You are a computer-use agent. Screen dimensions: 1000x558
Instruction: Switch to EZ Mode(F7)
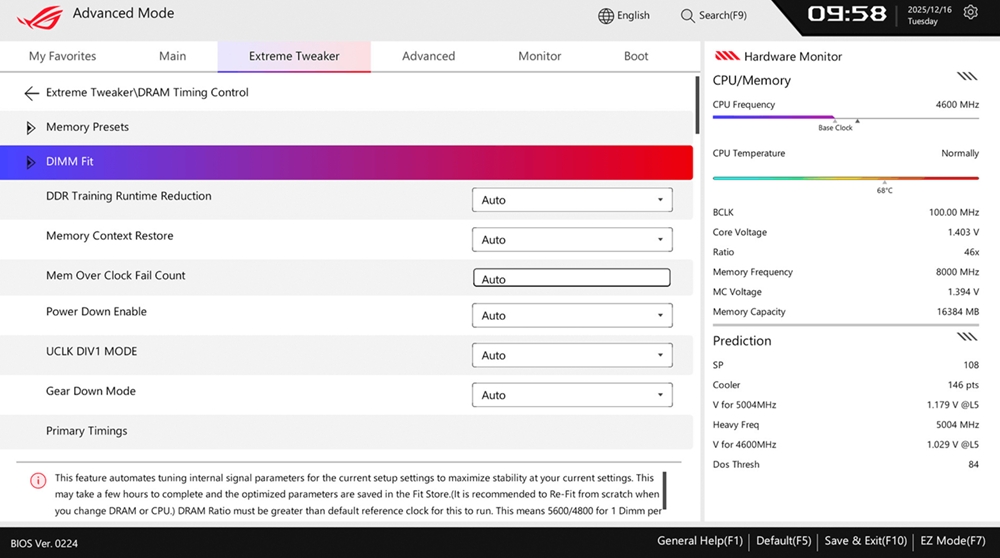[x=952, y=541]
